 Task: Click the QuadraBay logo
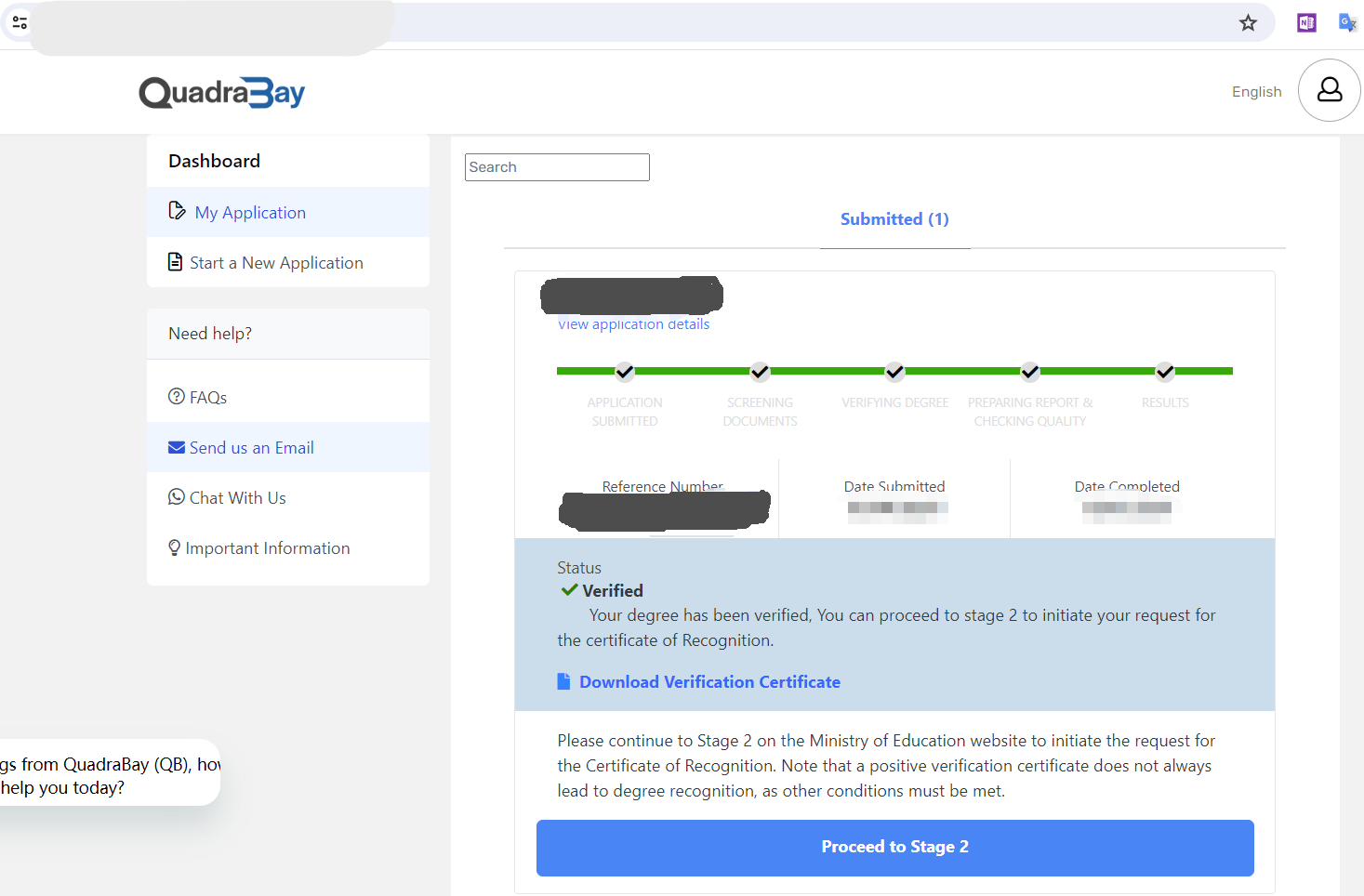click(x=222, y=92)
